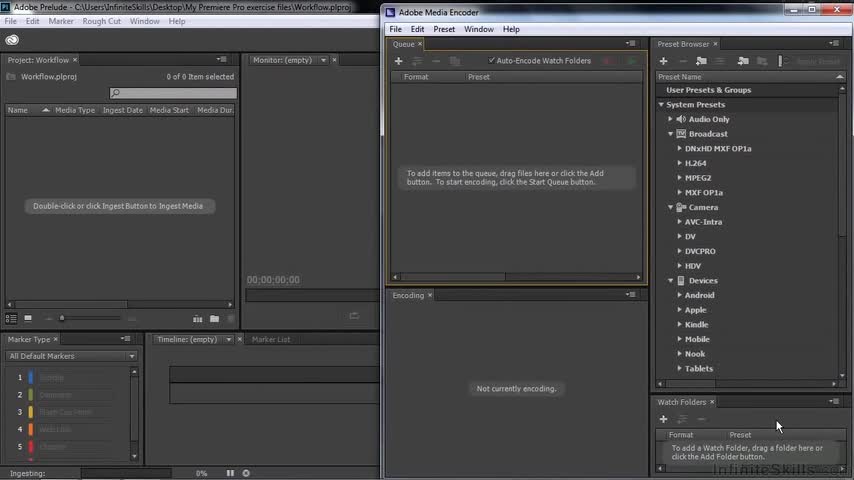Open Prelude Project panel options menu
Viewport: 854px width, 480px height.
click(222, 59)
